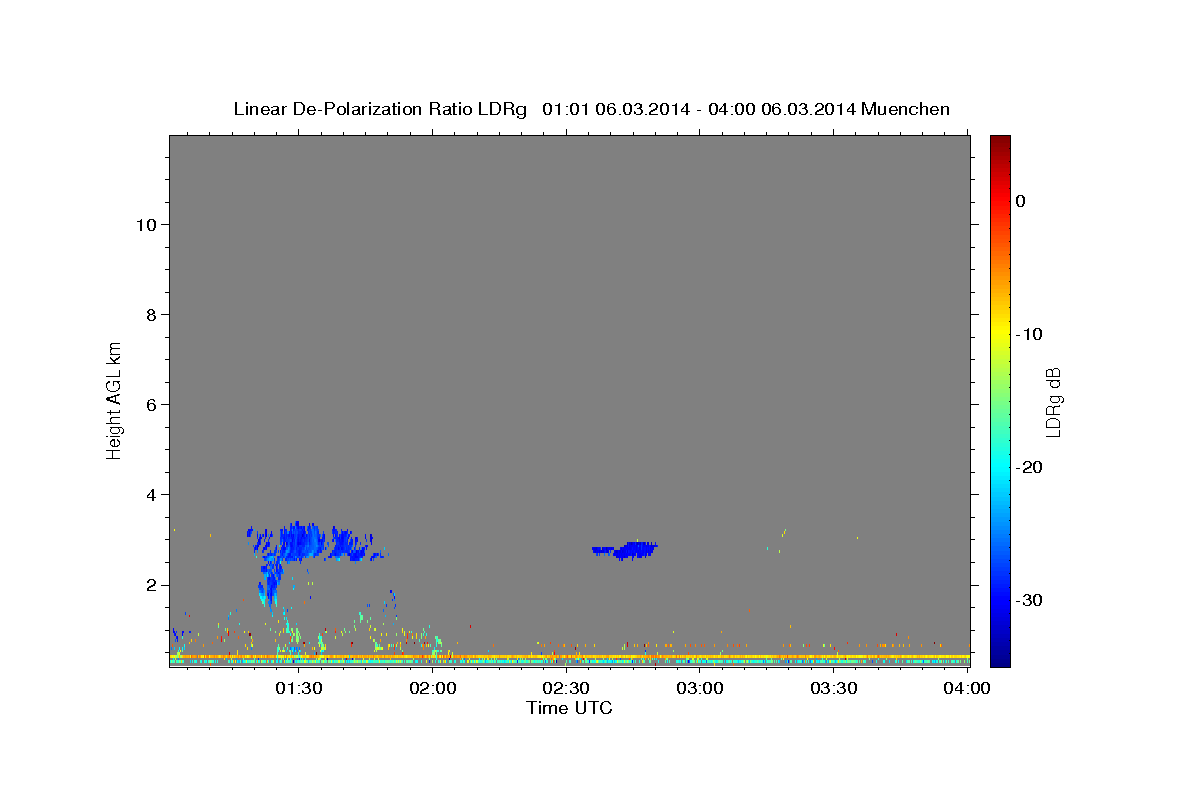Click the 01:30 time tick label
This screenshot has height=800, width=1200.
coord(298,688)
